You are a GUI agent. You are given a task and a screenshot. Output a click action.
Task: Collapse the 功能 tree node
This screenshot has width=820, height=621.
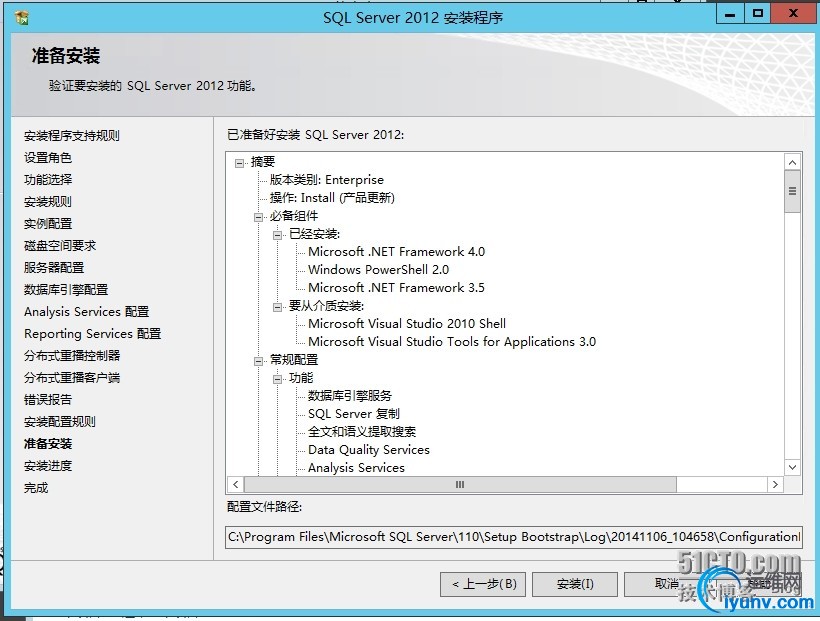point(278,379)
